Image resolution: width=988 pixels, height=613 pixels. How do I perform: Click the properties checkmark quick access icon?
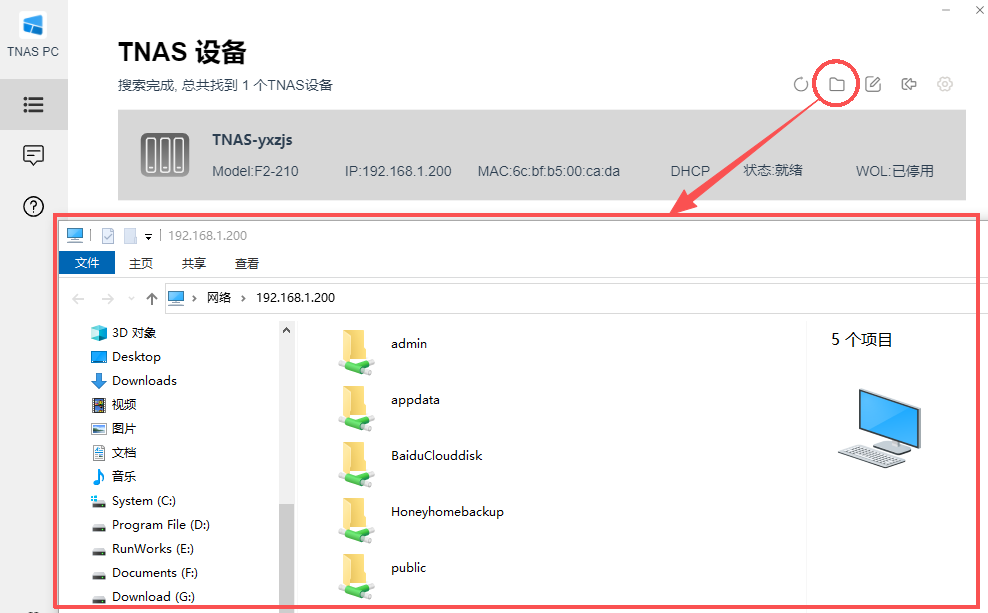108,236
